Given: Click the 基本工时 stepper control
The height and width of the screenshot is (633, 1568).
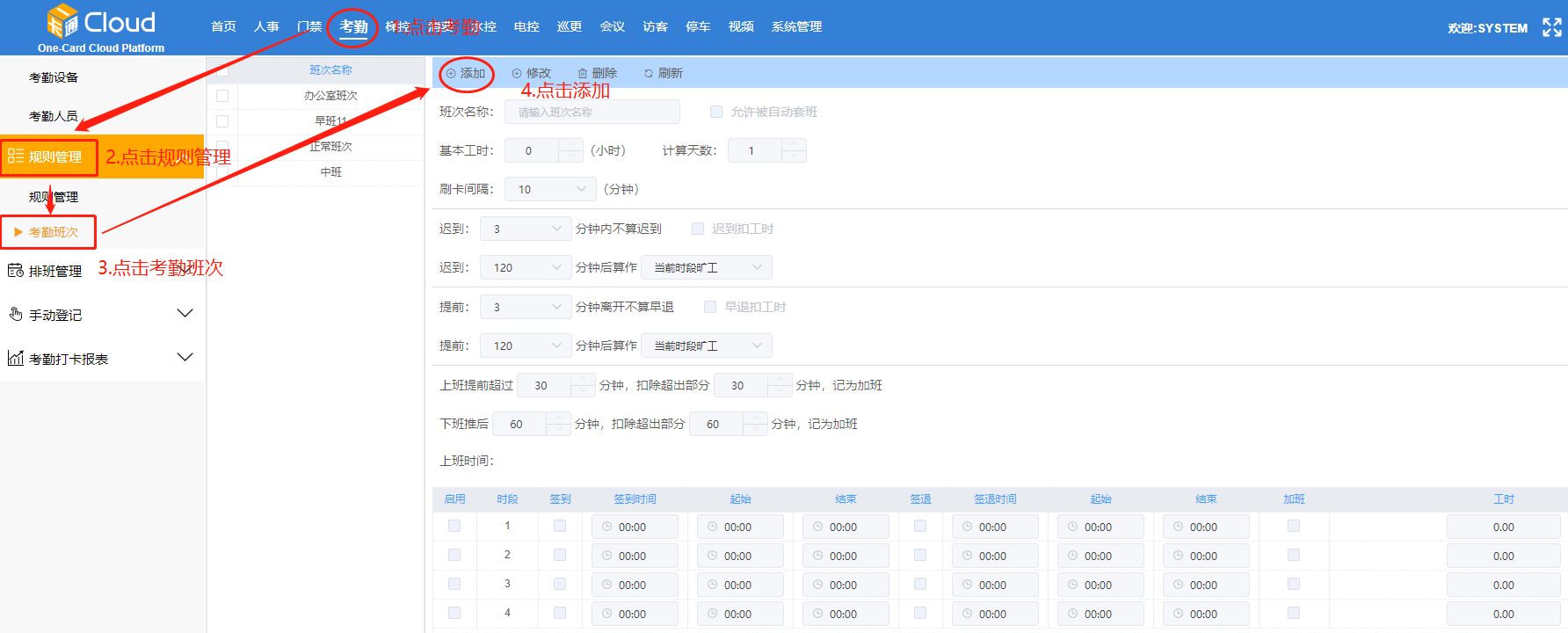Looking at the screenshot, I should [570, 150].
